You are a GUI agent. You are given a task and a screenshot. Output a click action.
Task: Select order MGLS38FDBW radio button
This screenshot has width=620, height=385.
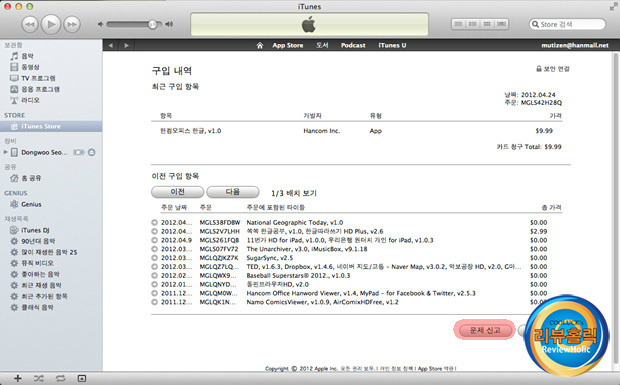[154, 223]
